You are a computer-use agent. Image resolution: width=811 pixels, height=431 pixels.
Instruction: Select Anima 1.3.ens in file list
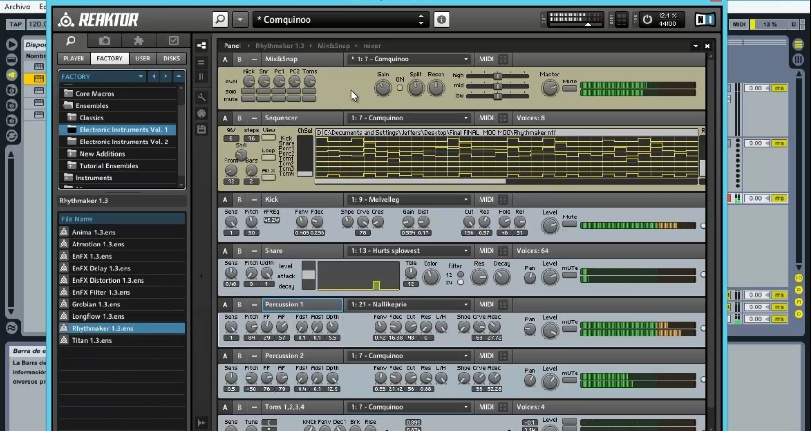click(122, 232)
